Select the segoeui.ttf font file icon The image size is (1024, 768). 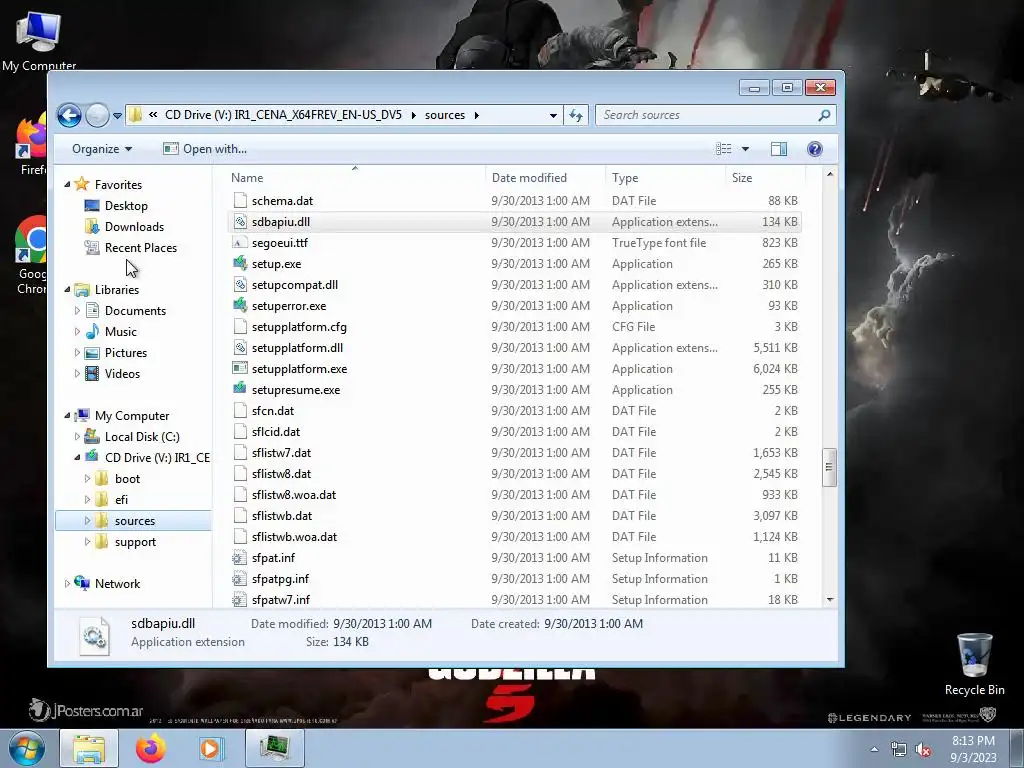click(x=240, y=242)
